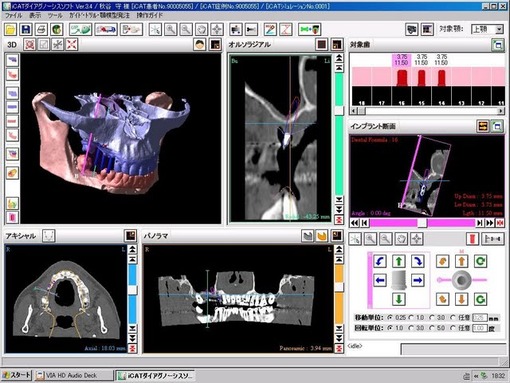Click the maximize icon in 対象歯 panel header
Screen dimensions: 510x383
pyautogui.click(x=498, y=45)
